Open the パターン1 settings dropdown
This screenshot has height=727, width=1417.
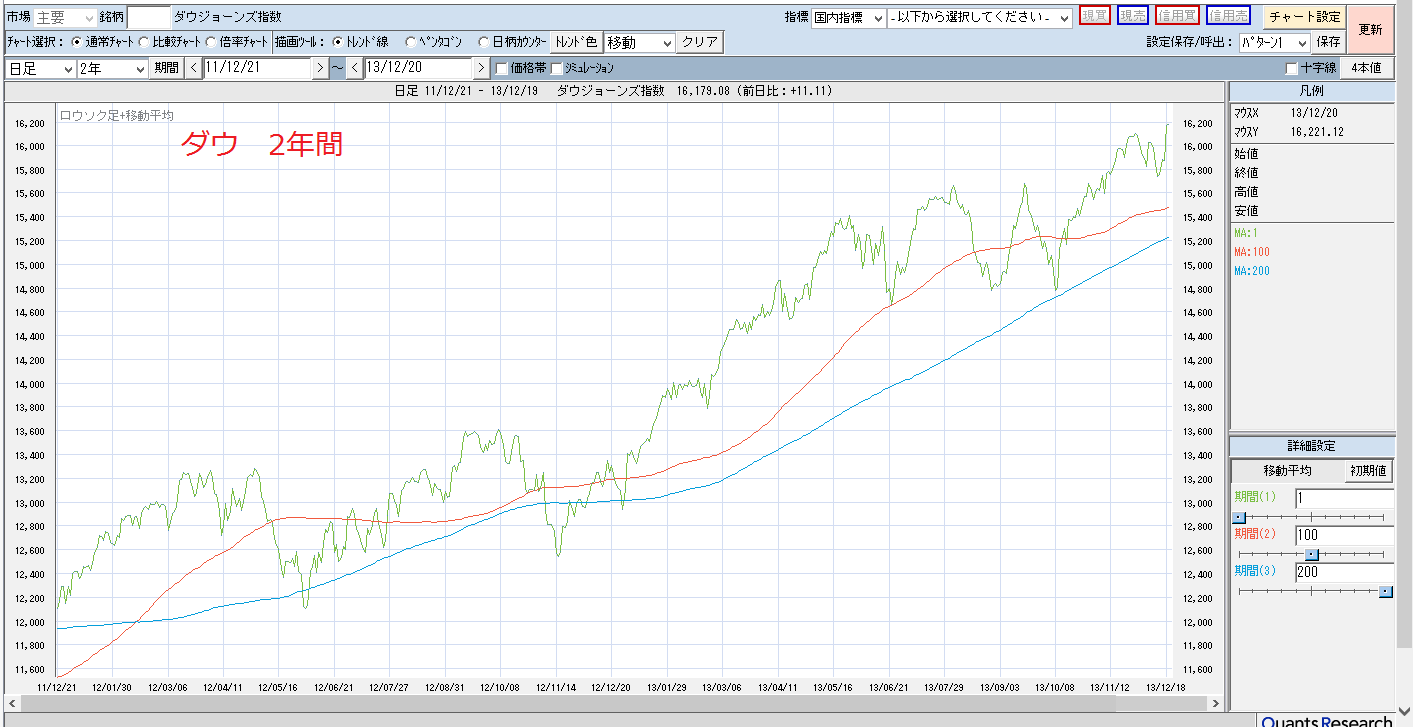(x=1274, y=43)
